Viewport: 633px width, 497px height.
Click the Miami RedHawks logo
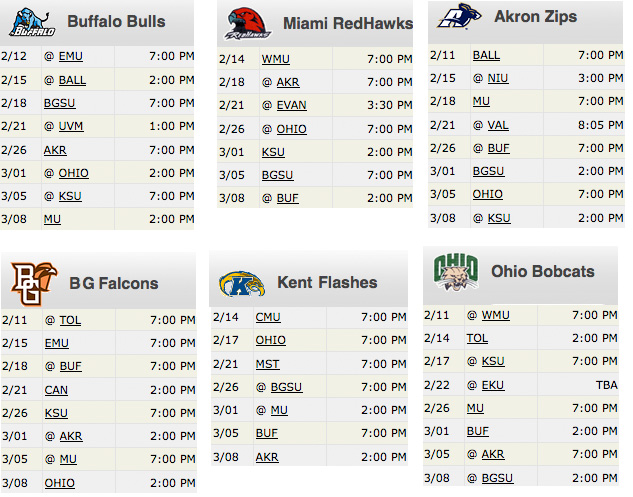[x=247, y=23]
